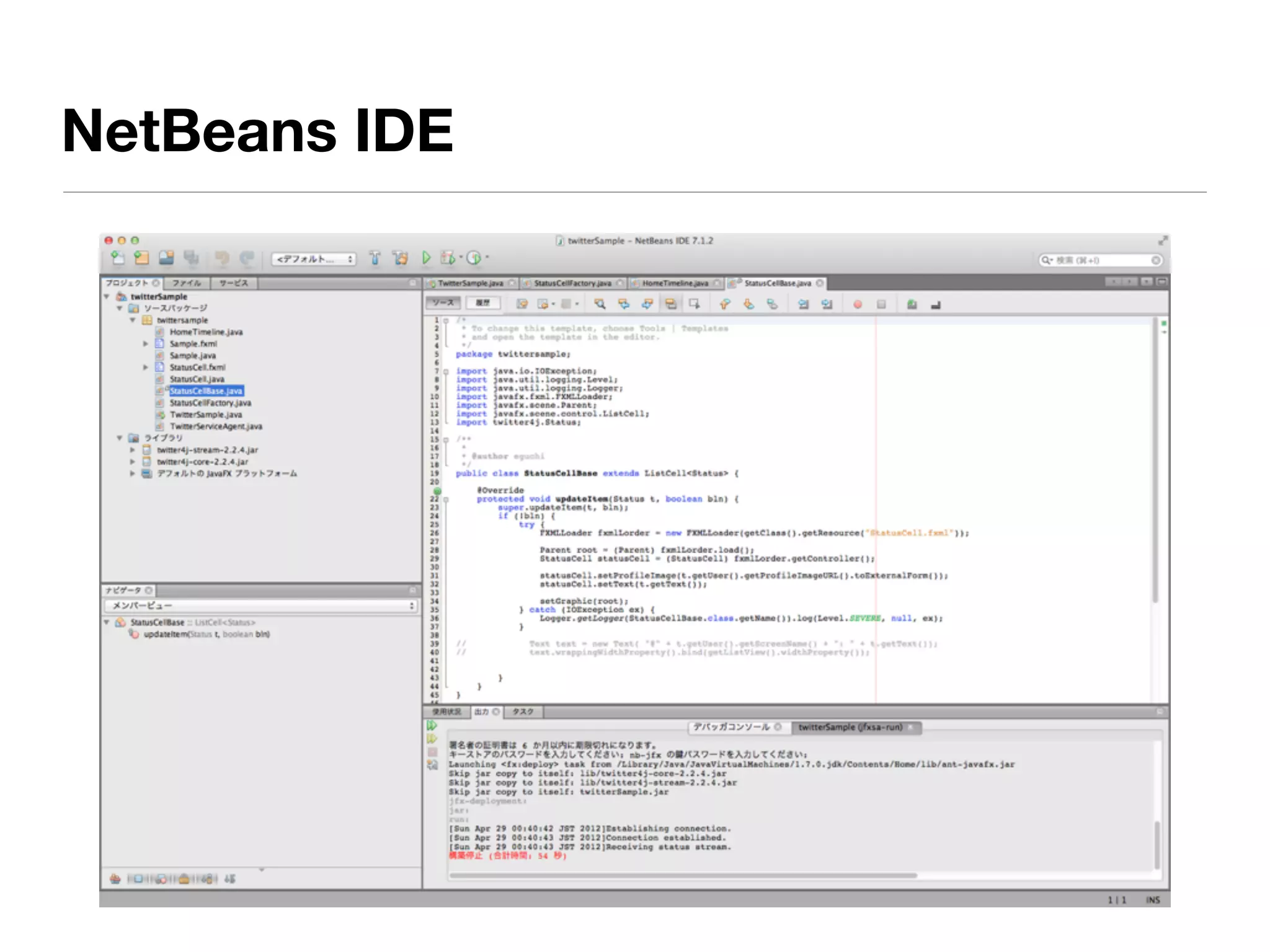Screen dimensions: 1270x952
Task: Click the search field in the top-right
Action: [x=1100, y=260]
